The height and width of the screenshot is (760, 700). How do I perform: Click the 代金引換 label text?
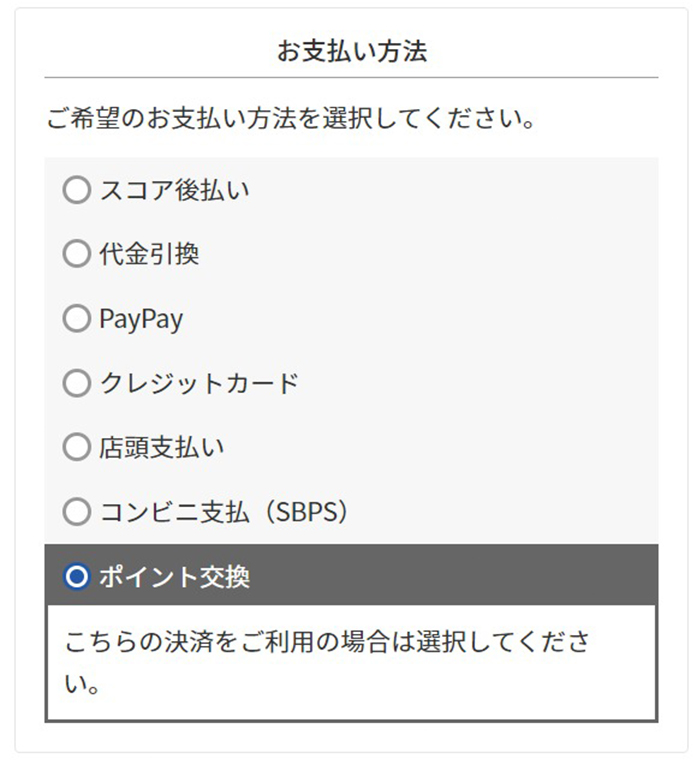(149, 254)
